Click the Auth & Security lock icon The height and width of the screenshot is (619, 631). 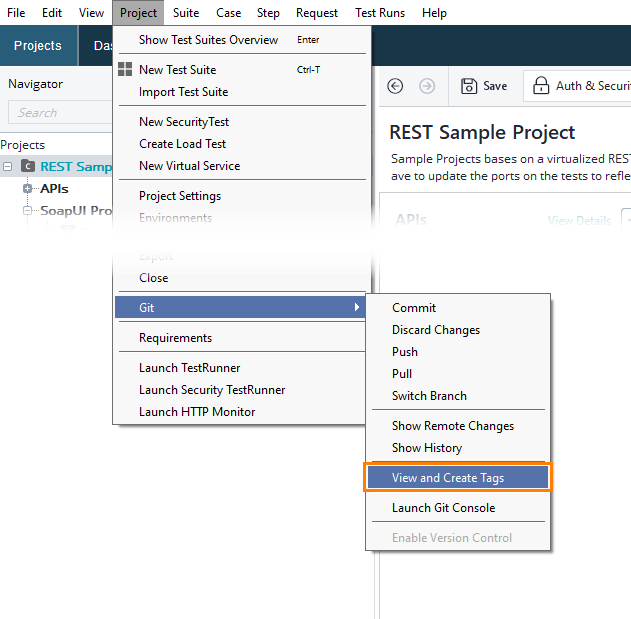click(x=541, y=85)
